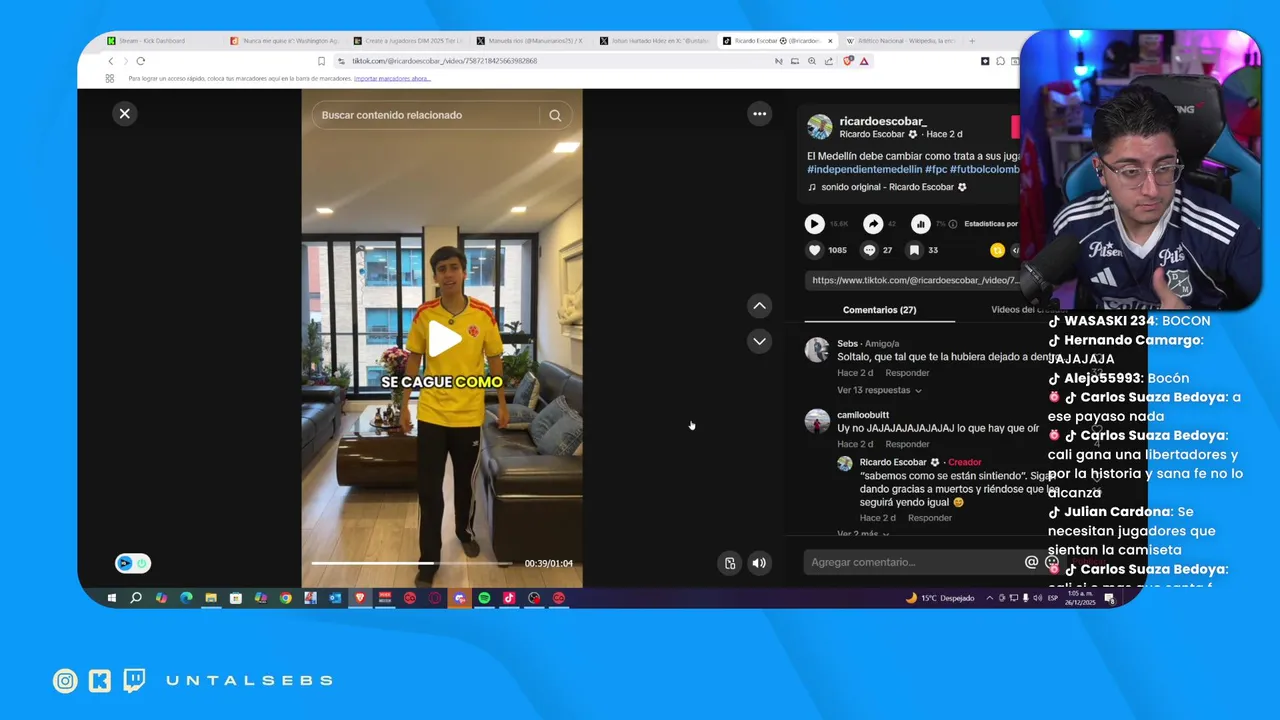Go to next video with down chevron
Image resolution: width=1280 pixels, height=720 pixels.
760,342
